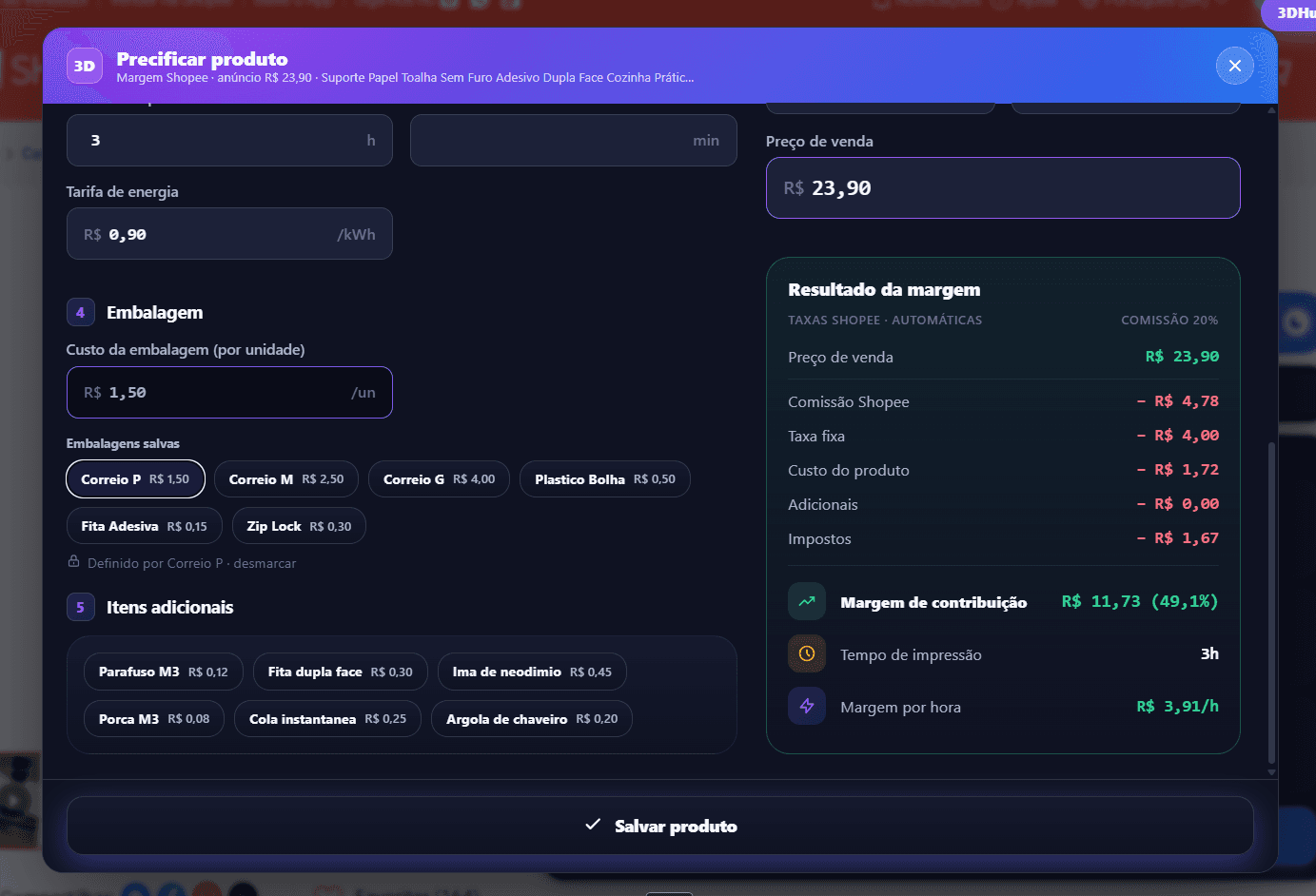Add Porca M3 additional item
The height and width of the screenshot is (896, 1316).
tap(154, 719)
